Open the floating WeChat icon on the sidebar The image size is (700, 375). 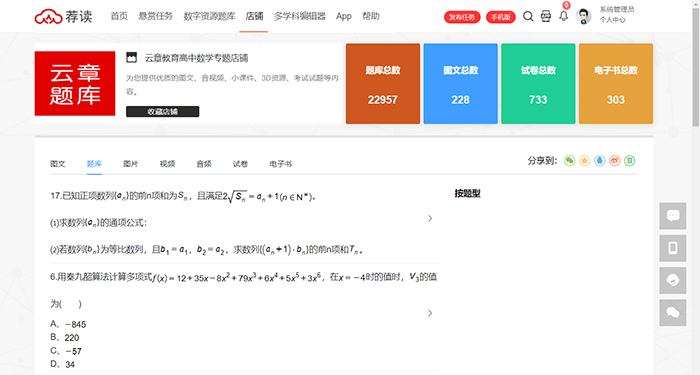pos(673,312)
